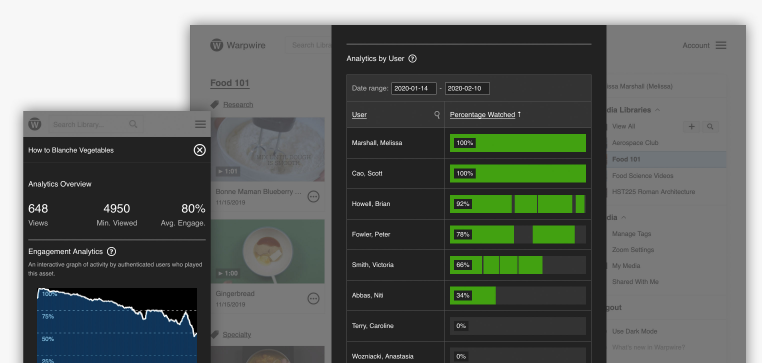Open options menu for Gingerbread video
Screen dimensions: 762x363
(x=313, y=298)
